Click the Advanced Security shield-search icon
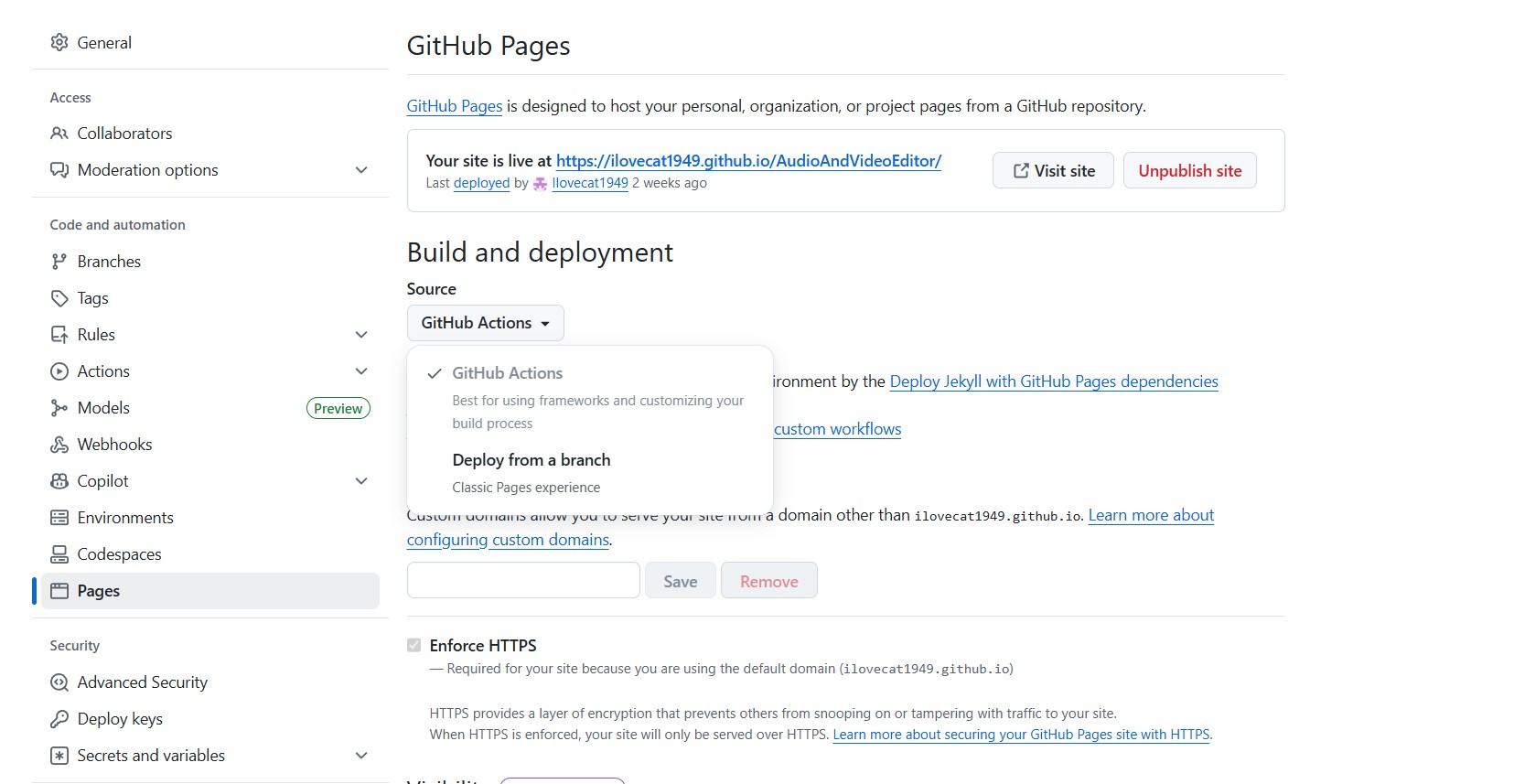1514x784 pixels. [x=59, y=682]
